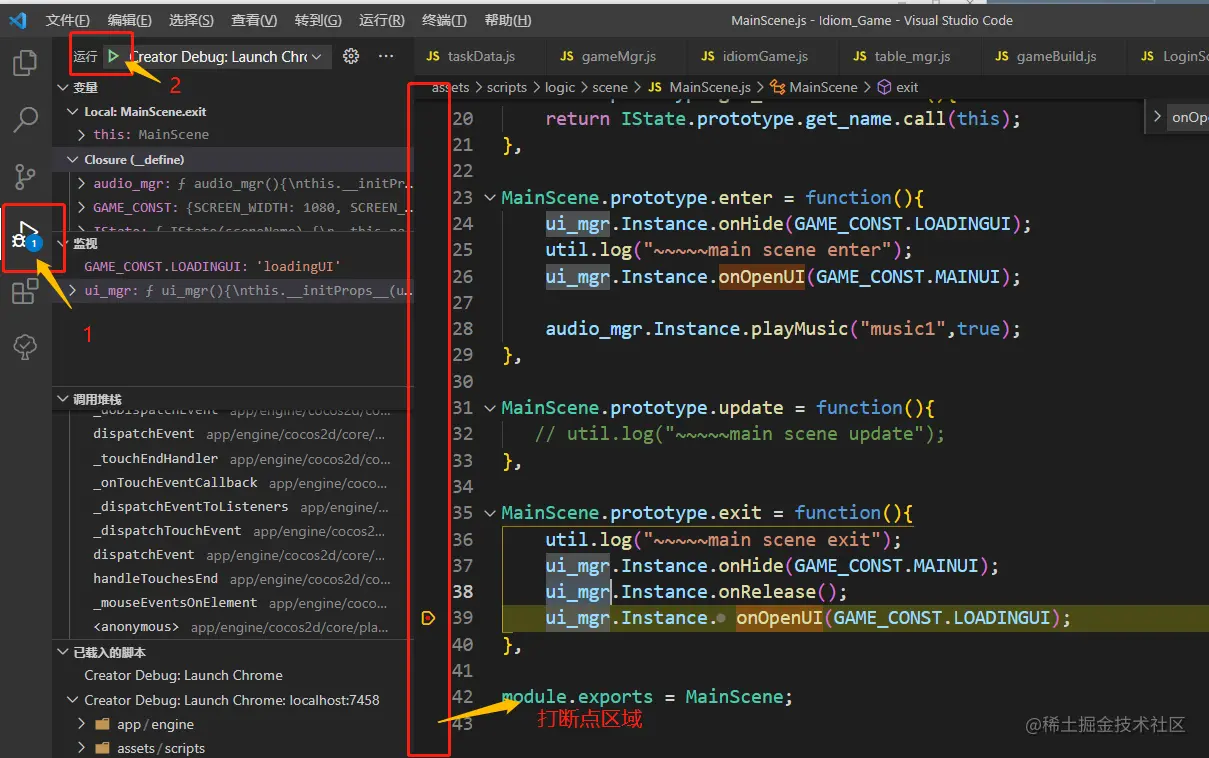Image resolution: width=1209 pixels, height=758 pixels.
Task: Open launch.json via gear icon
Action: point(351,57)
